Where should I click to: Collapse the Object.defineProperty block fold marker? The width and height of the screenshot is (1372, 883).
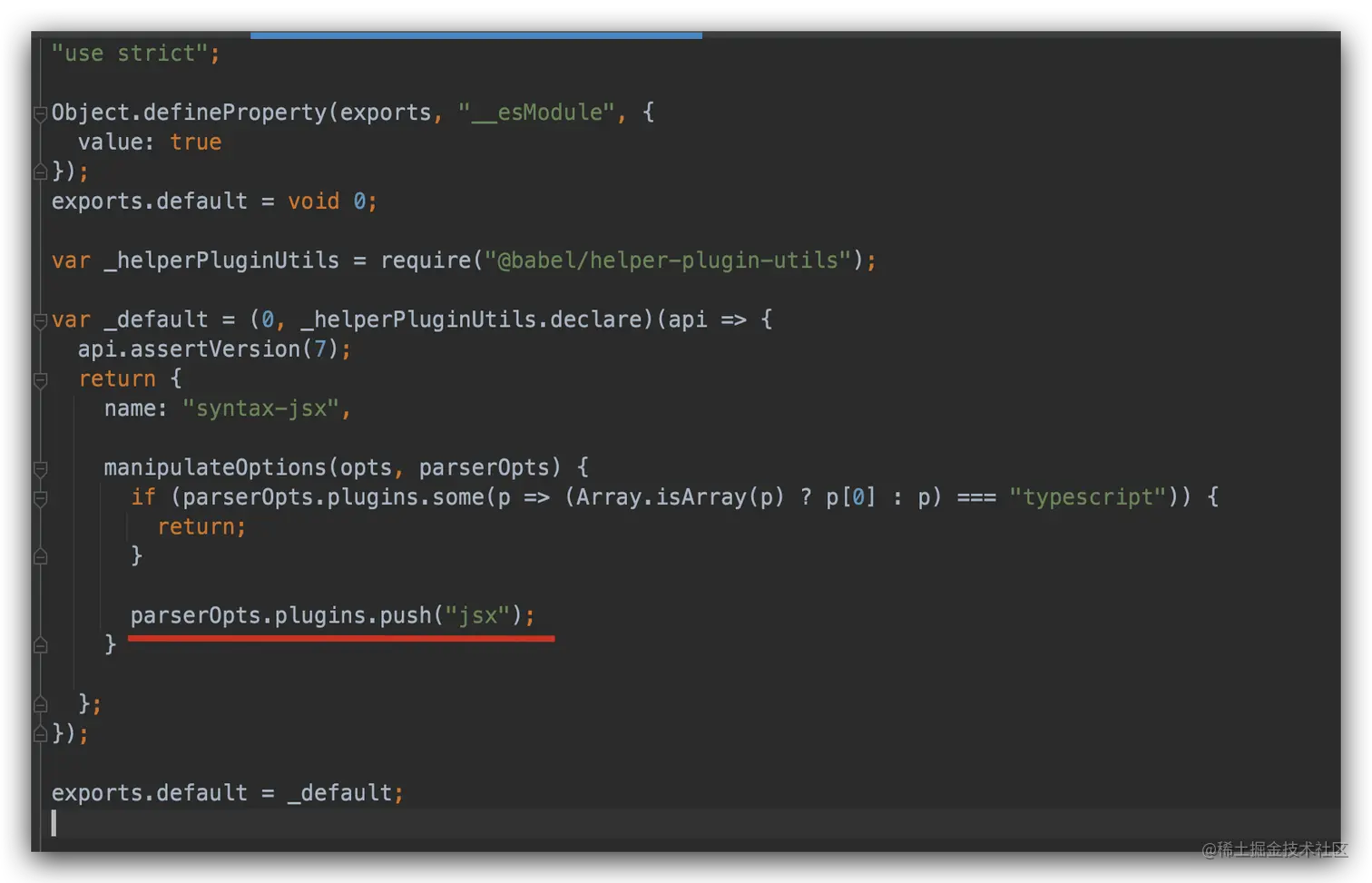pos(41,113)
